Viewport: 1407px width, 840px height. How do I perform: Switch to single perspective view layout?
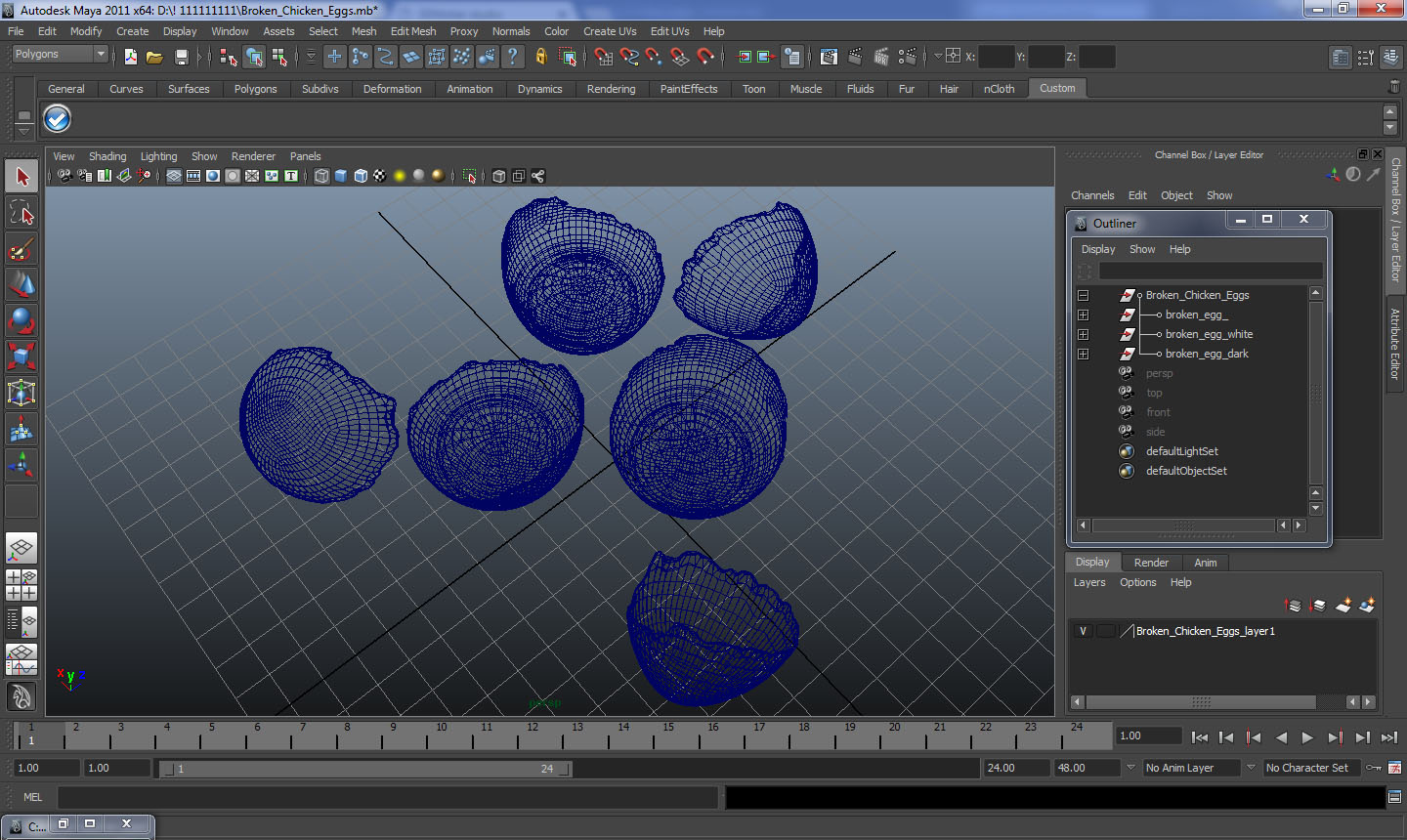pyautogui.click(x=21, y=548)
